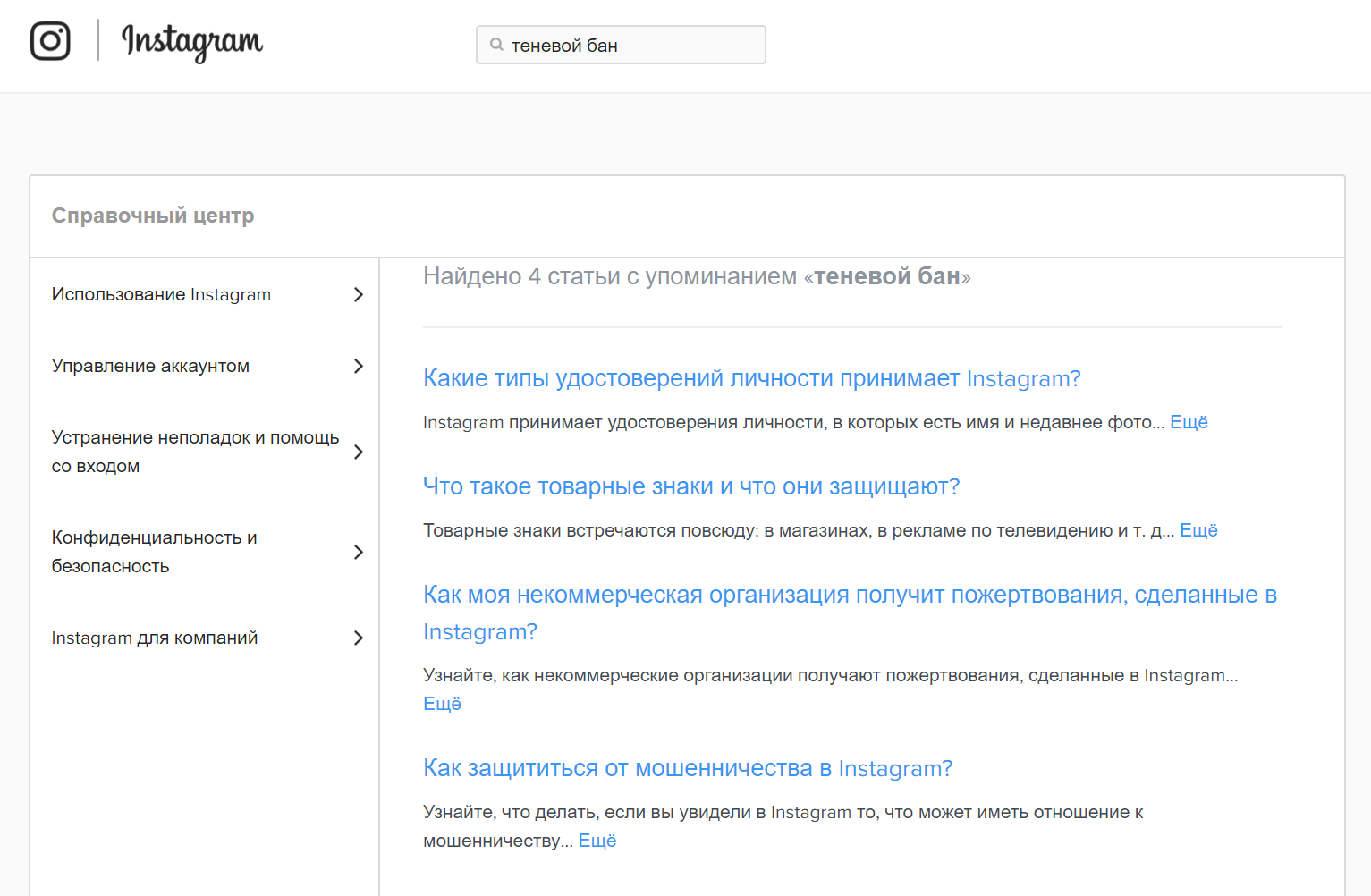Screen dimensions: 1371x896
Task: Click the Instagram camera logo icon
Action: pyautogui.click(x=50, y=41)
